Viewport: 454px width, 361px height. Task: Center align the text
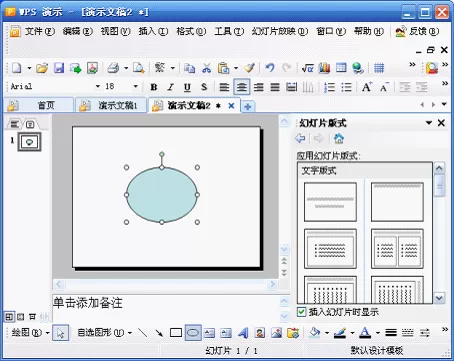pos(242,87)
